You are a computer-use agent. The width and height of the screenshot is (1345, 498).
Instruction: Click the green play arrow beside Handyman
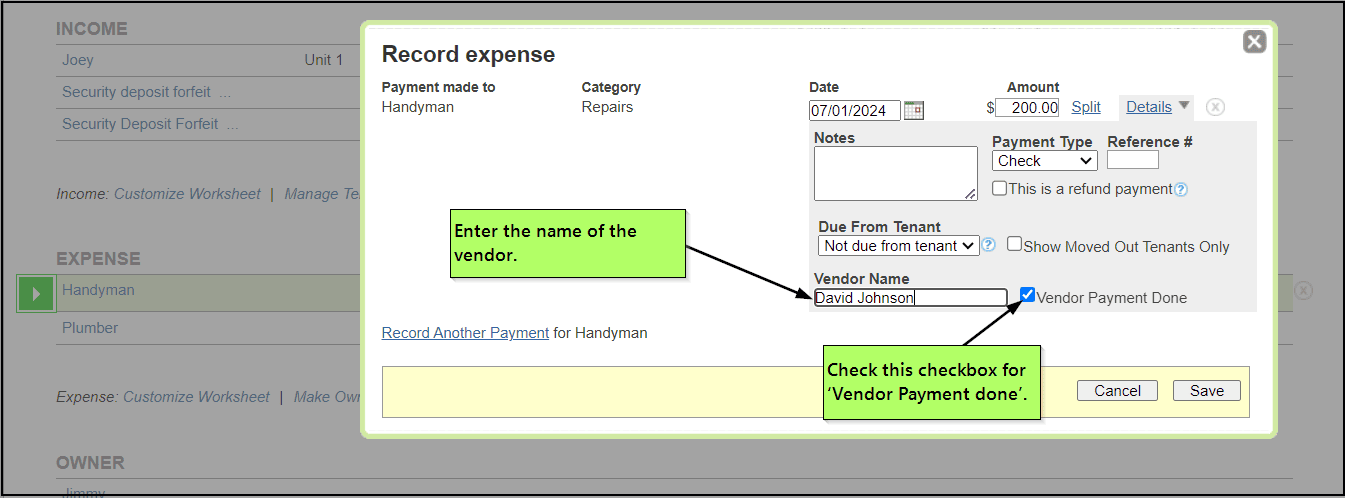point(36,294)
